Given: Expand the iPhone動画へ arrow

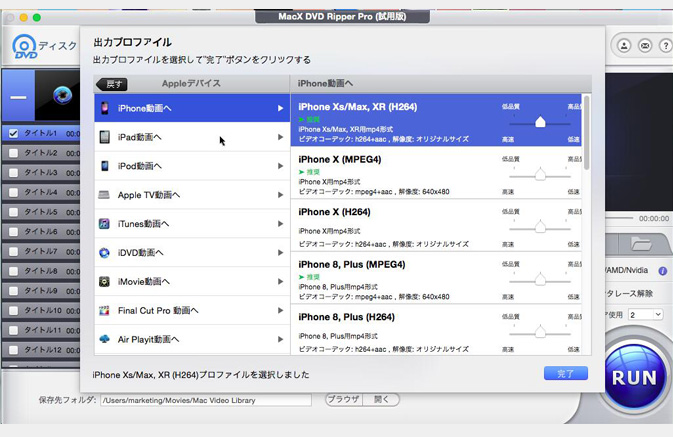Looking at the screenshot, I should tap(280, 108).
